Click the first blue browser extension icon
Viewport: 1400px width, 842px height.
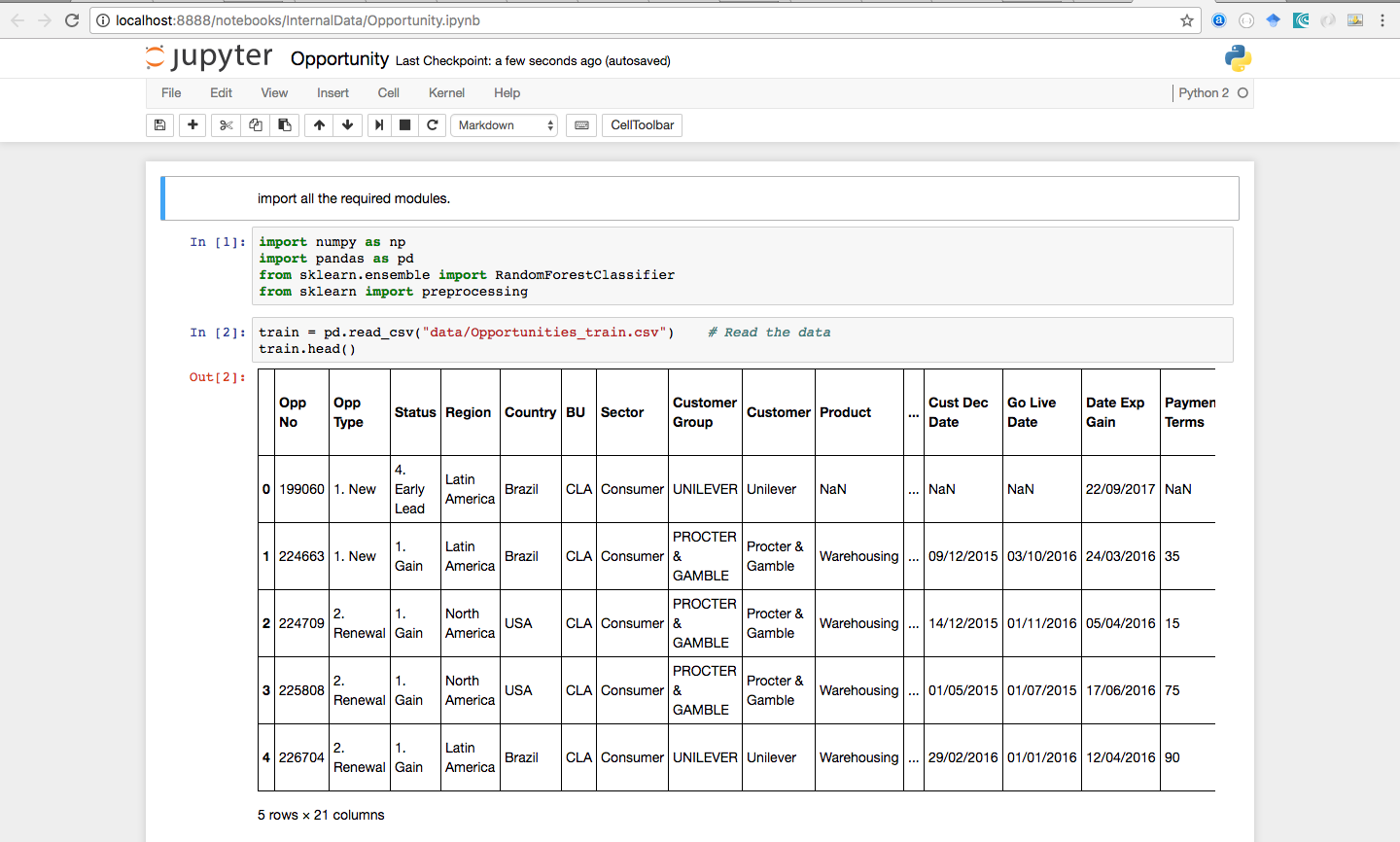coord(1219,20)
